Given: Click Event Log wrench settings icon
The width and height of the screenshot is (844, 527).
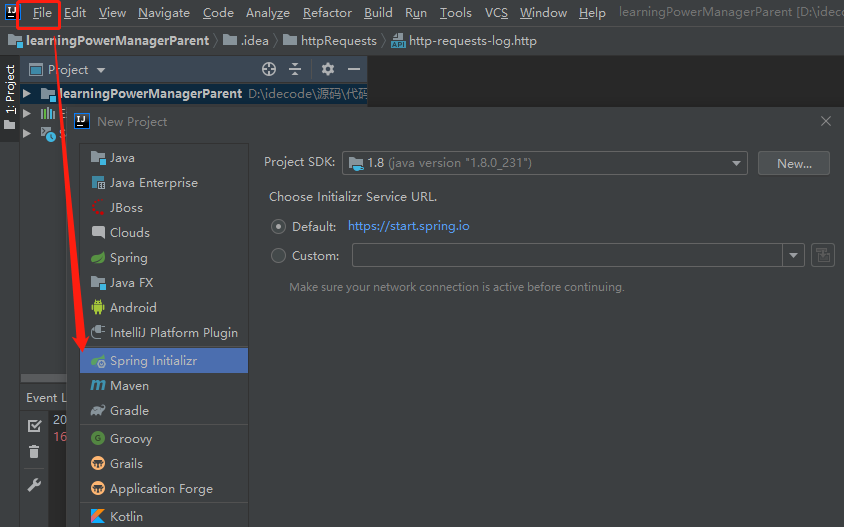Looking at the screenshot, I should tap(34, 485).
